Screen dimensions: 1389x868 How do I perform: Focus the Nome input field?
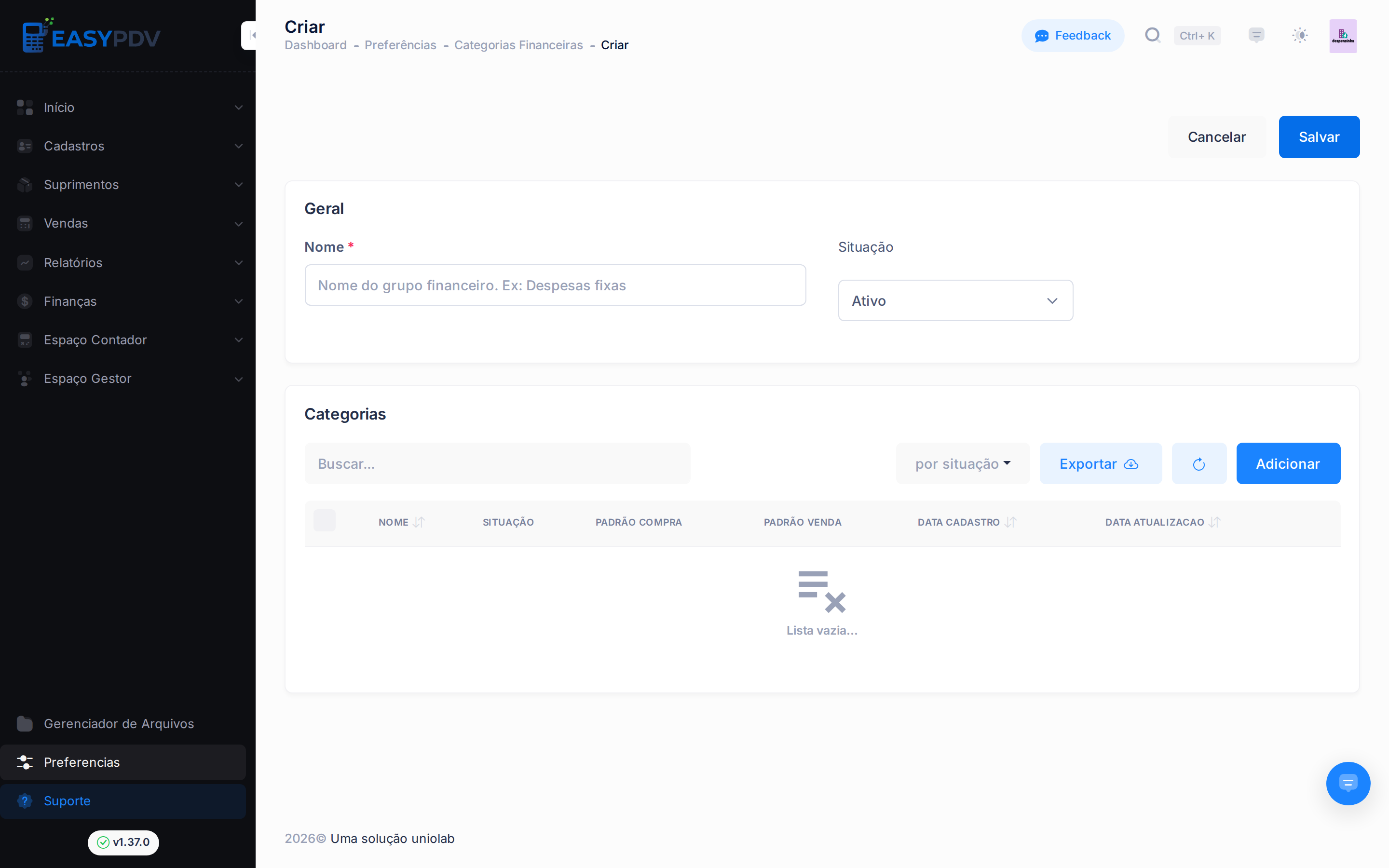(x=555, y=285)
